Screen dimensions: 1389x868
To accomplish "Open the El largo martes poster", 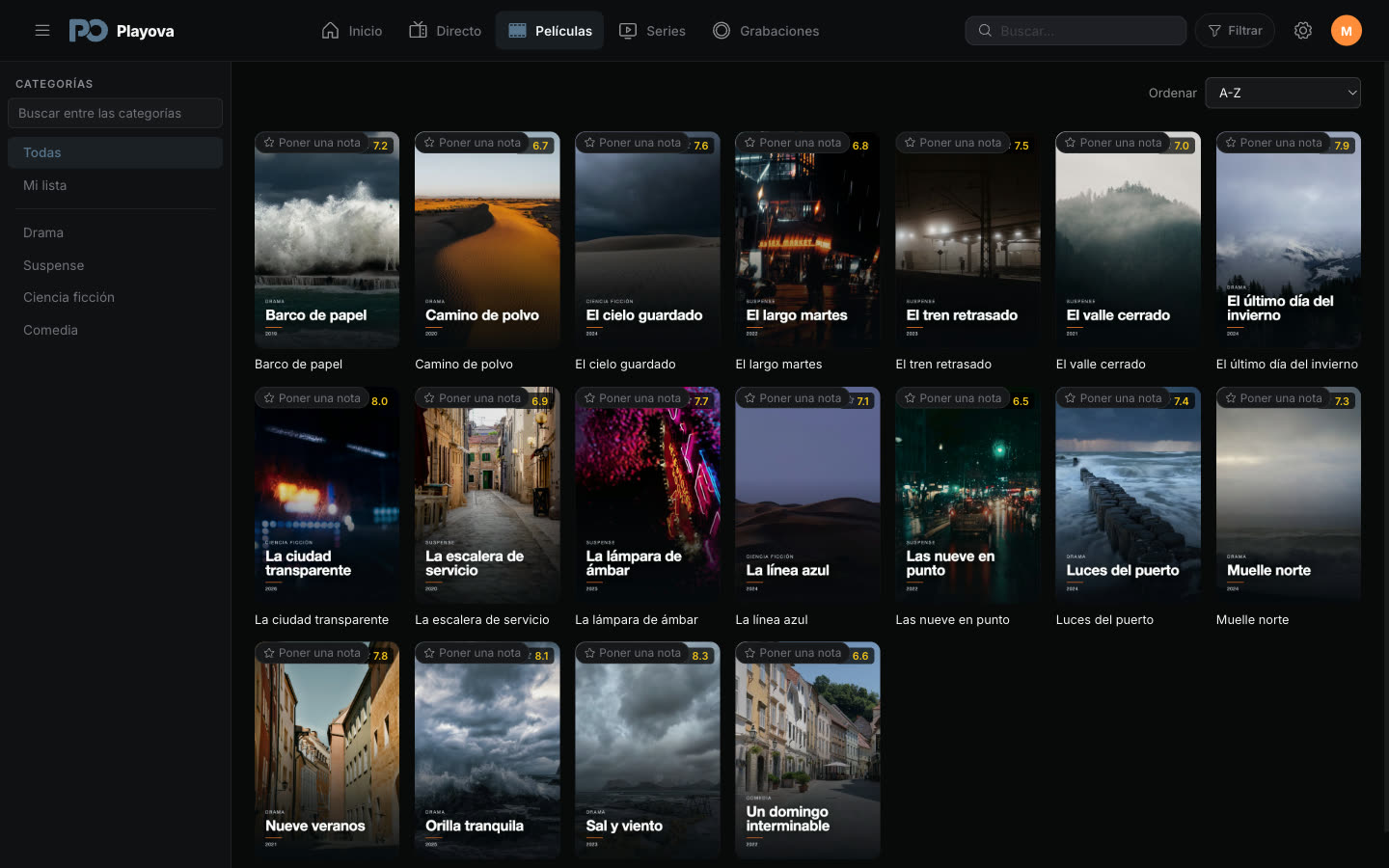I will (x=807, y=240).
